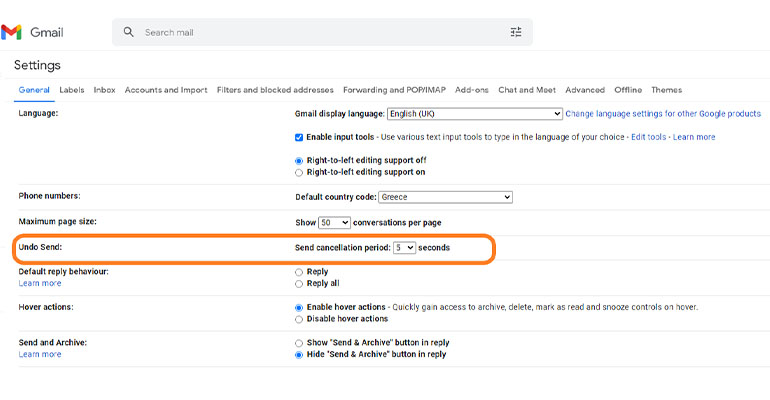Select Right-to-left editing support on
The height and width of the screenshot is (400, 770).
[299, 173]
